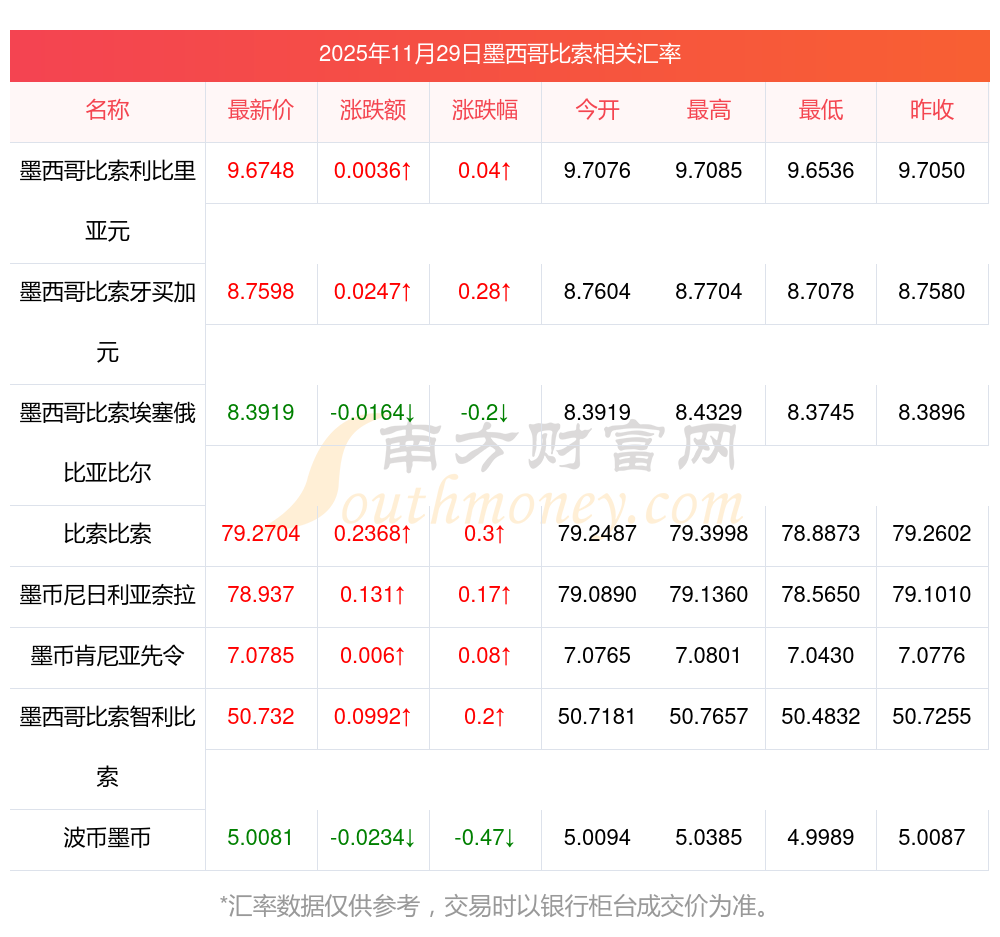Select the 墨币肯尼亚先令 row name

click(107, 656)
